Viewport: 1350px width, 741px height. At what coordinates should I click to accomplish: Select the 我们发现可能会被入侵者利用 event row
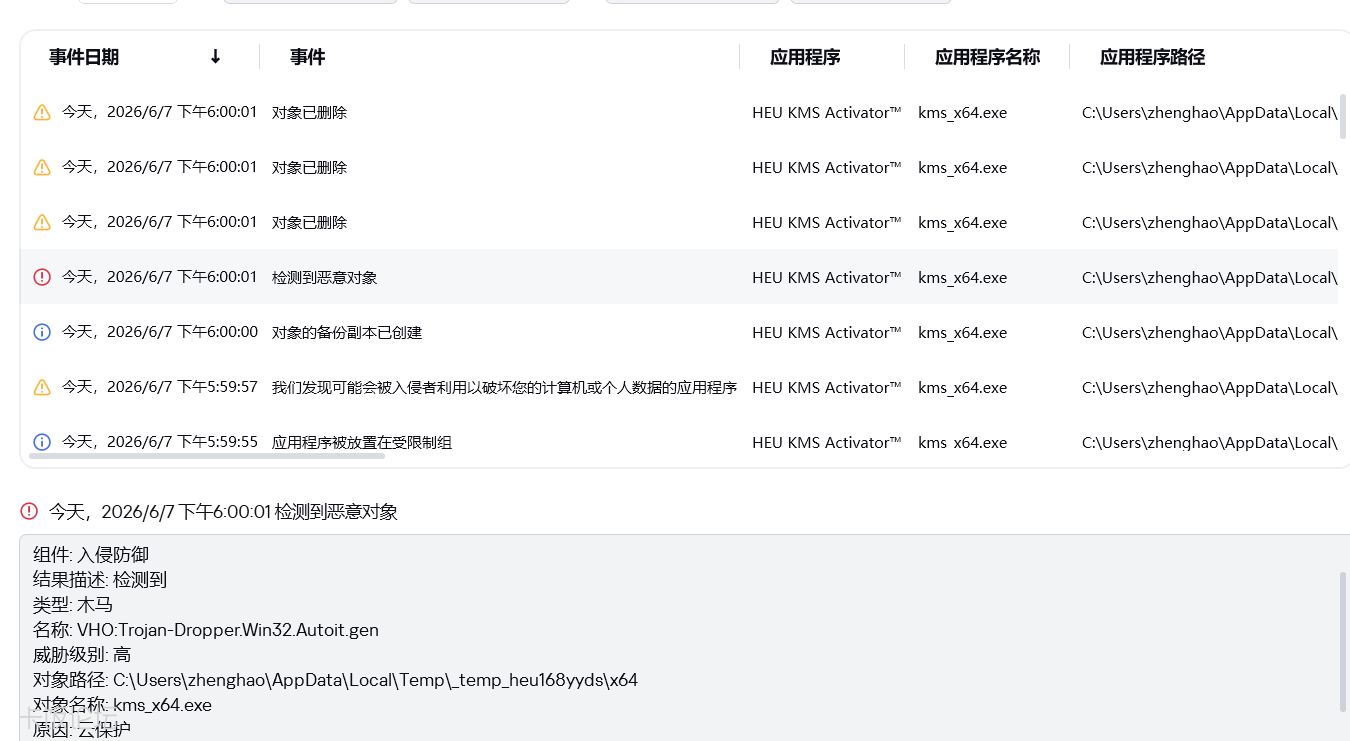click(x=679, y=387)
